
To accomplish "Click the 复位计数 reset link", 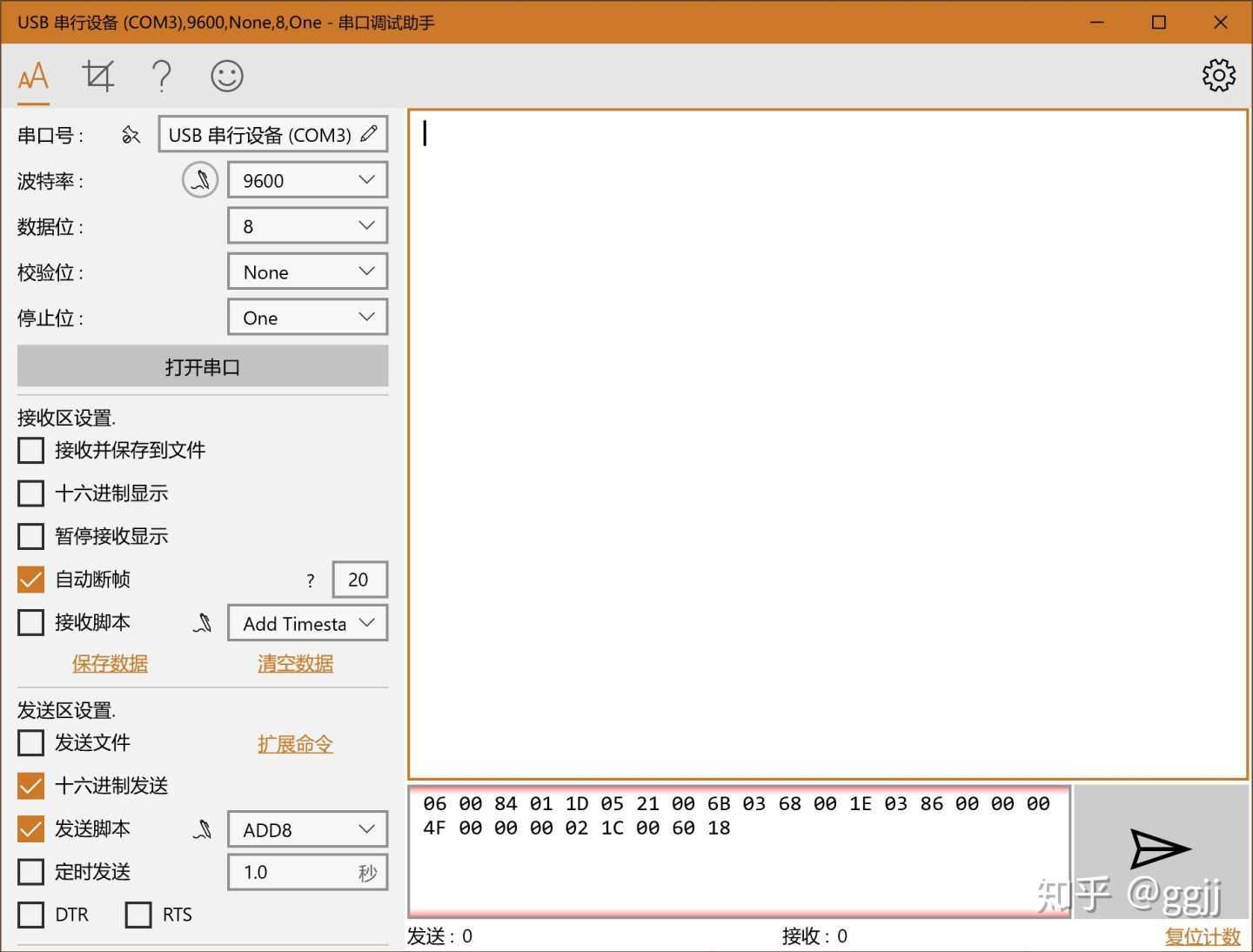I will 1203,936.
